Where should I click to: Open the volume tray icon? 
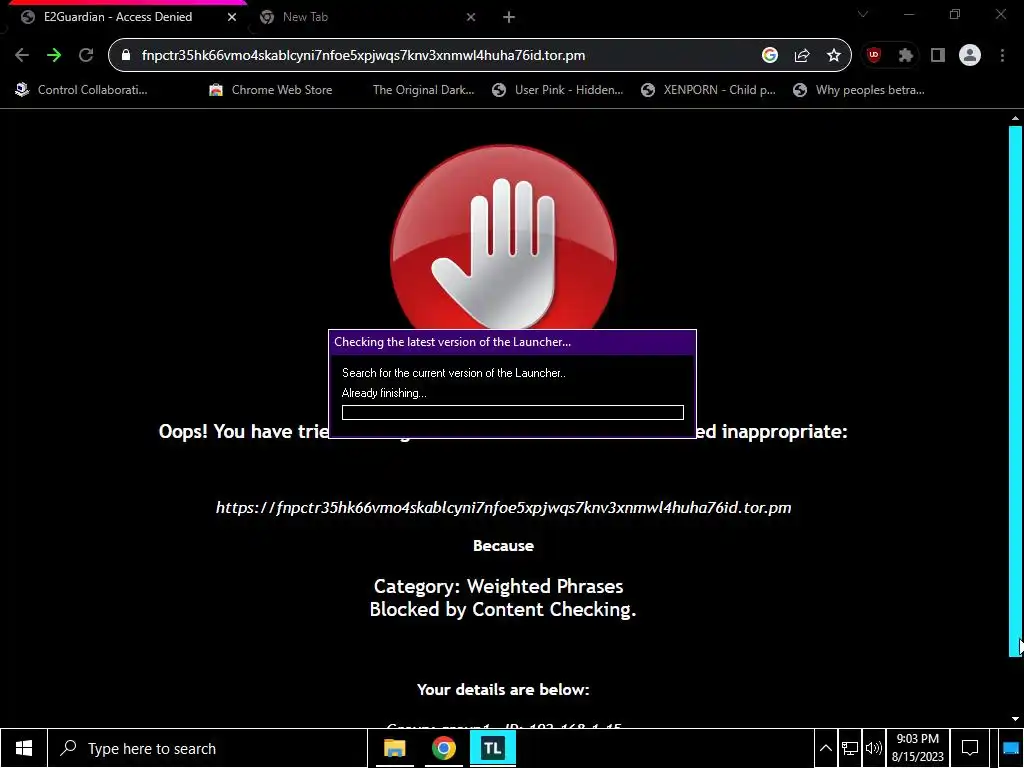coord(873,748)
